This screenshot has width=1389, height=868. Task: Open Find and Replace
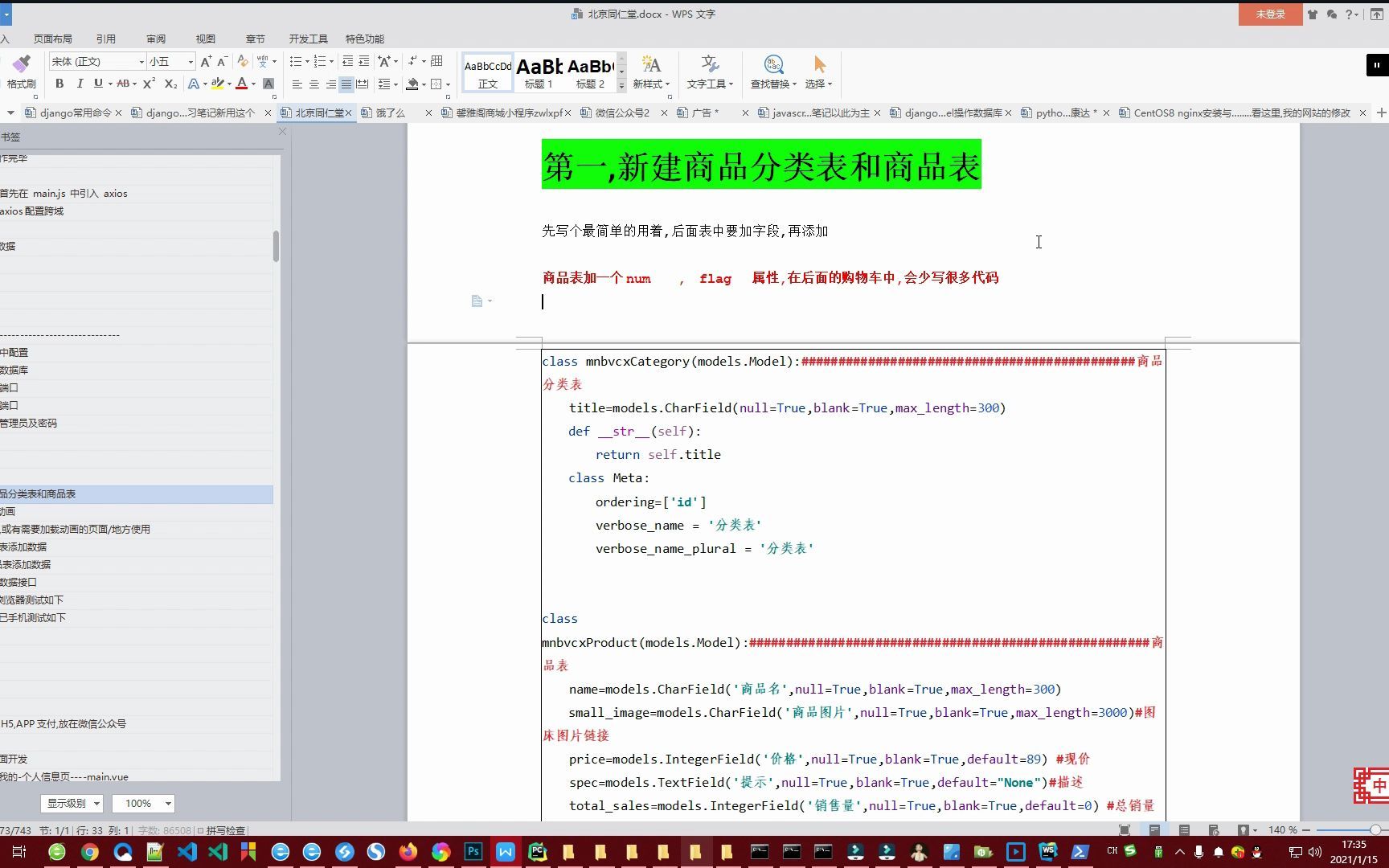pyautogui.click(x=771, y=71)
